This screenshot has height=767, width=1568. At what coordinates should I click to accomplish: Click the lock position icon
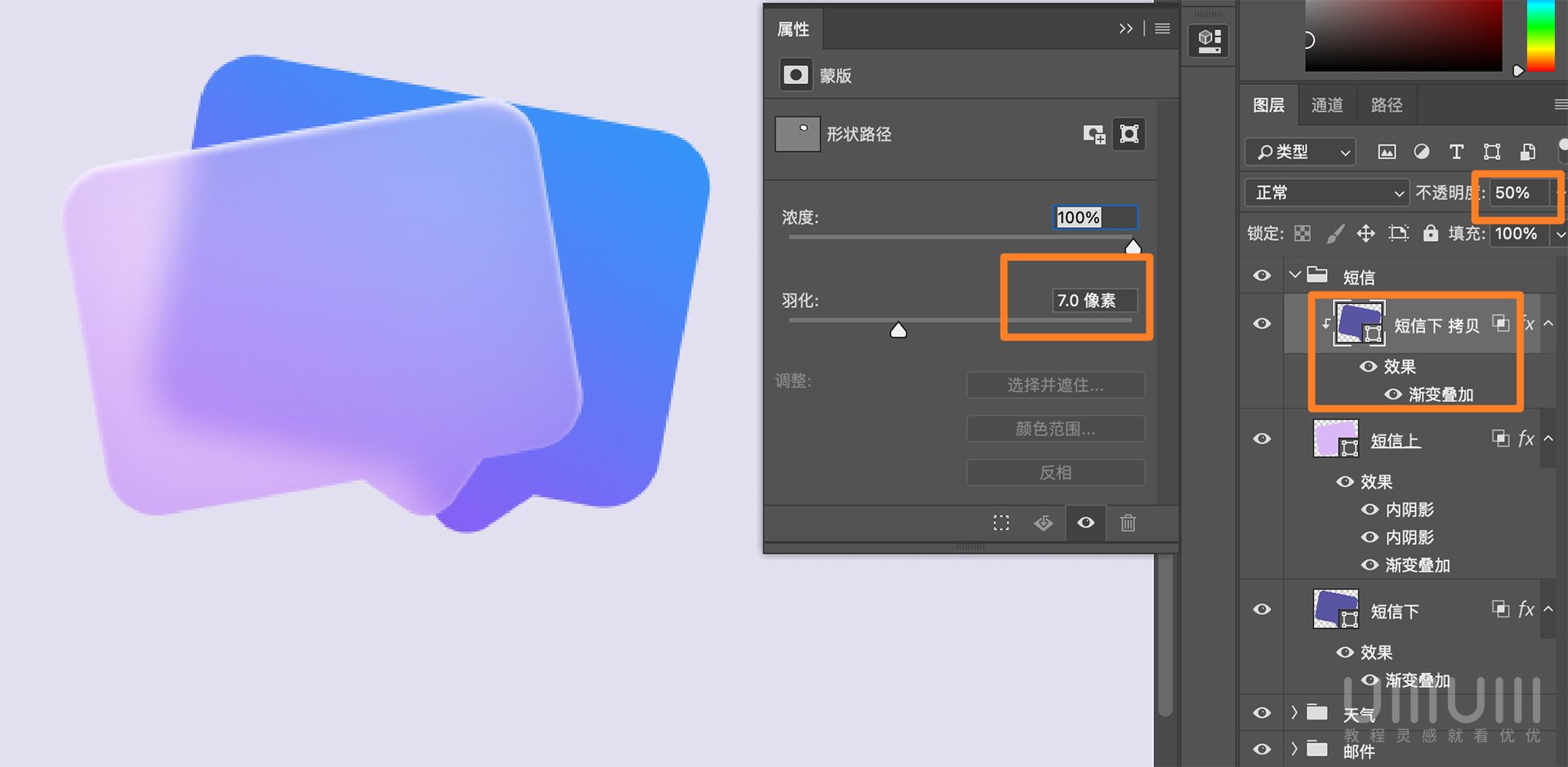pyautogui.click(x=1365, y=234)
